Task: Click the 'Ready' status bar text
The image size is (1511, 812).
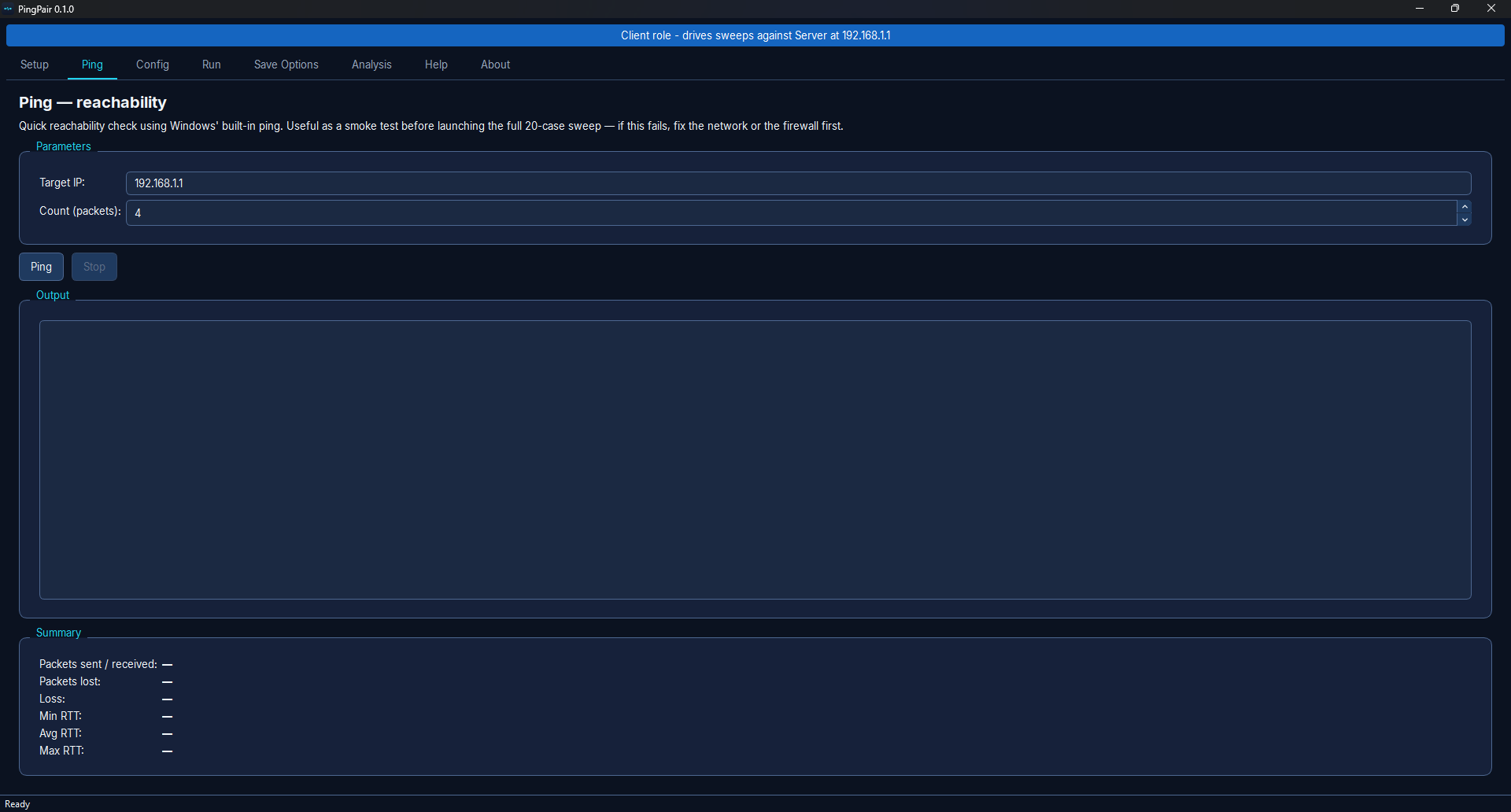Action: [17, 804]
